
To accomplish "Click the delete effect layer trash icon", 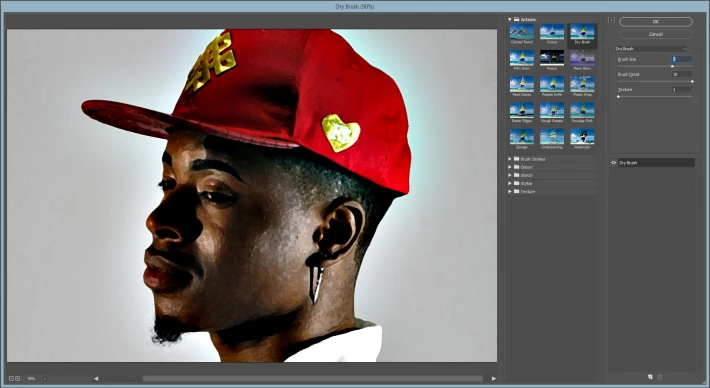I will 659,377.
